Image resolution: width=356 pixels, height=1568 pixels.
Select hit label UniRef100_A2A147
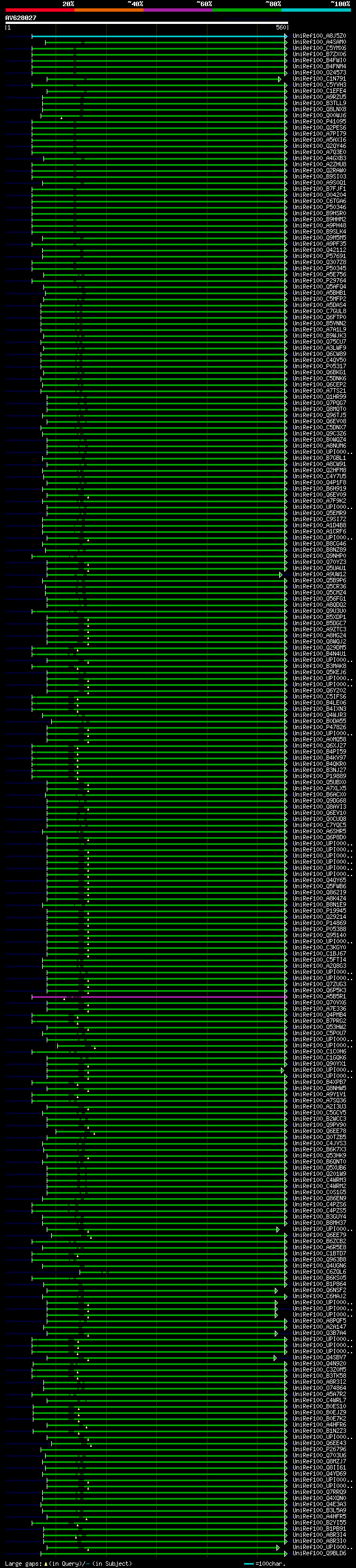tap(319, 1327)
